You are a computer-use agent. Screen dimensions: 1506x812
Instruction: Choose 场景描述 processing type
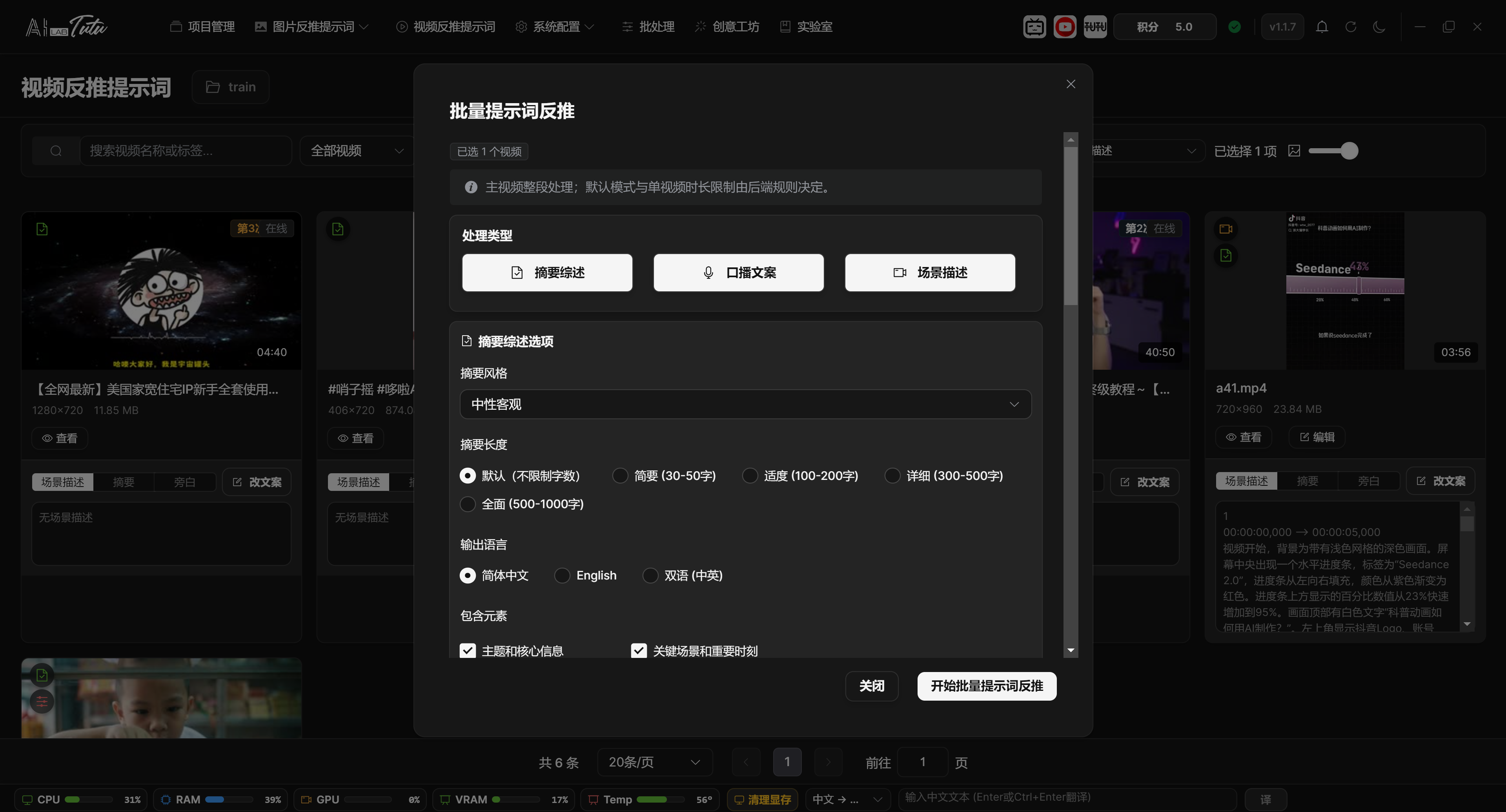[930, 273]
